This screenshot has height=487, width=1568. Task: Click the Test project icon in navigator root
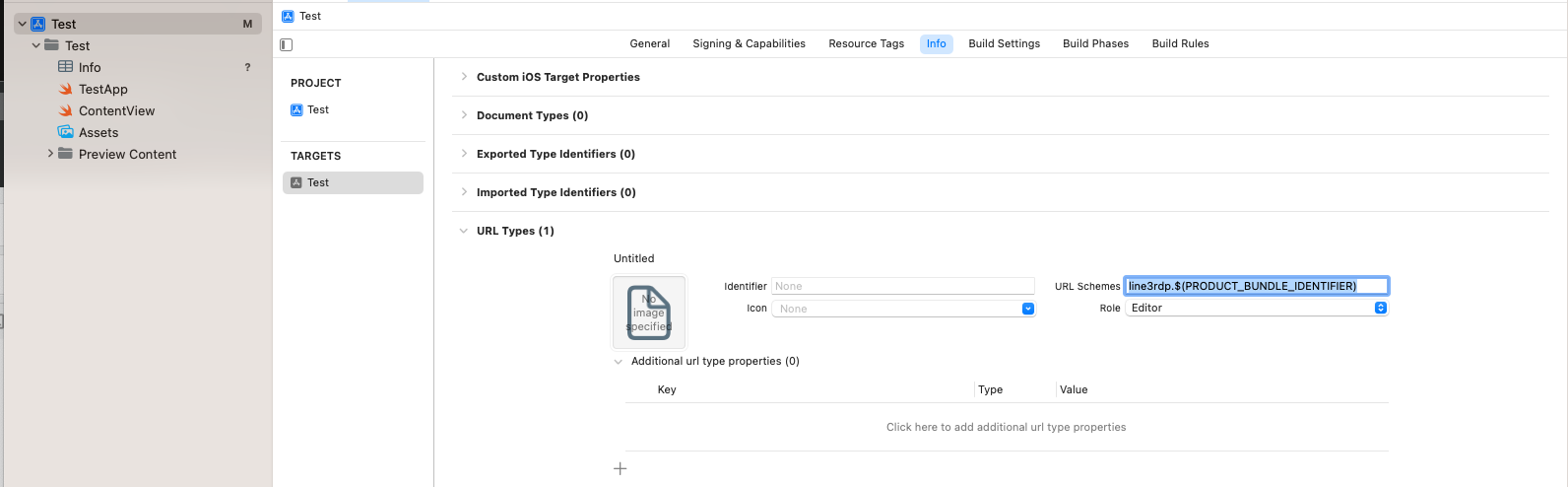coord(38,24)
